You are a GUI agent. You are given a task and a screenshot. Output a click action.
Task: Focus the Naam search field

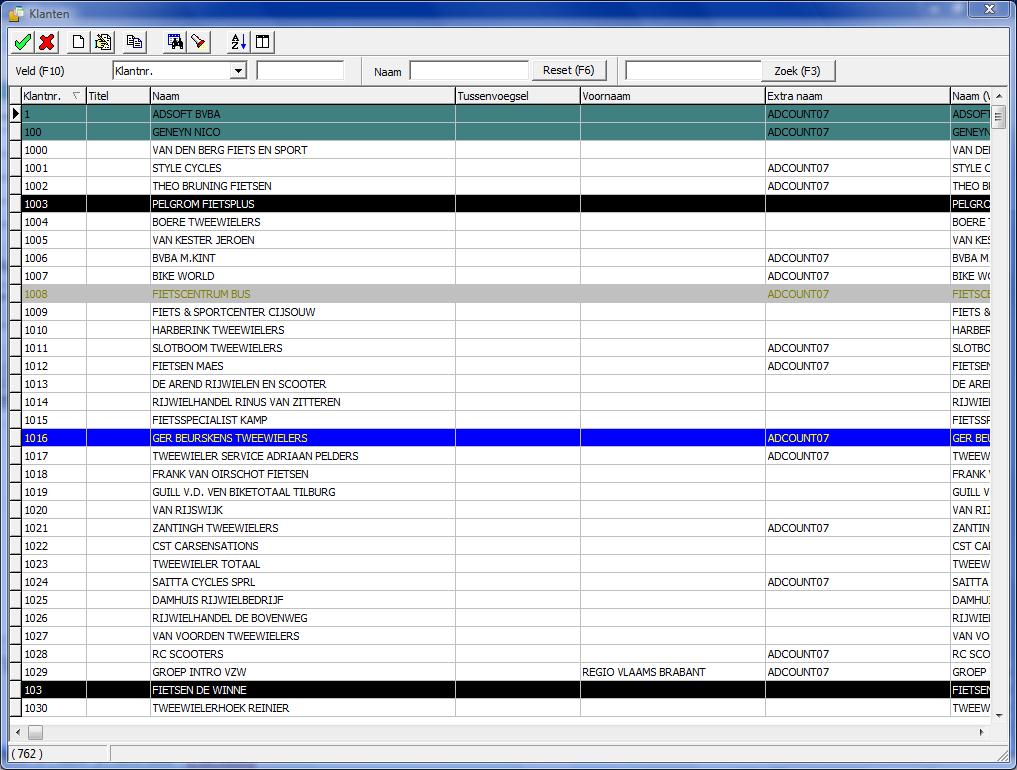tap(469, 71)
